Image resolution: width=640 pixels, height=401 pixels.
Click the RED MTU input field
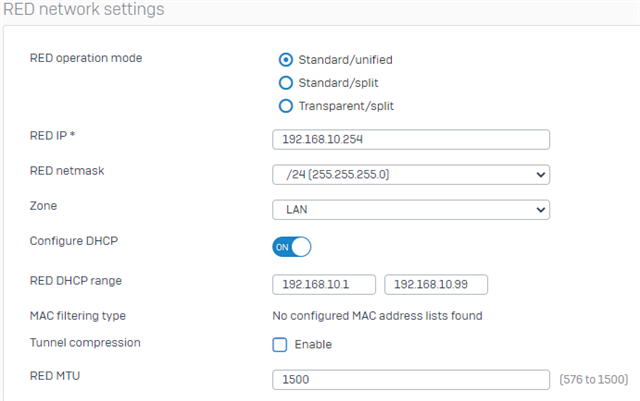[x=411, y=380]
